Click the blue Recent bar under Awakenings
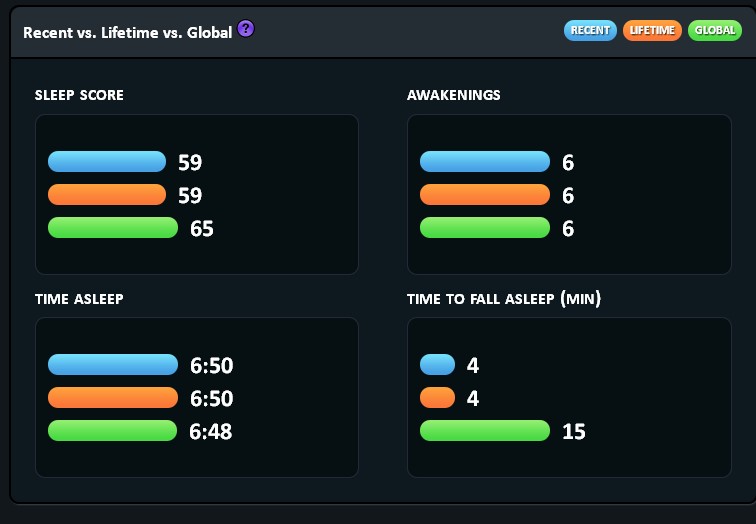The image size is (756, 524). pos(485,162)
